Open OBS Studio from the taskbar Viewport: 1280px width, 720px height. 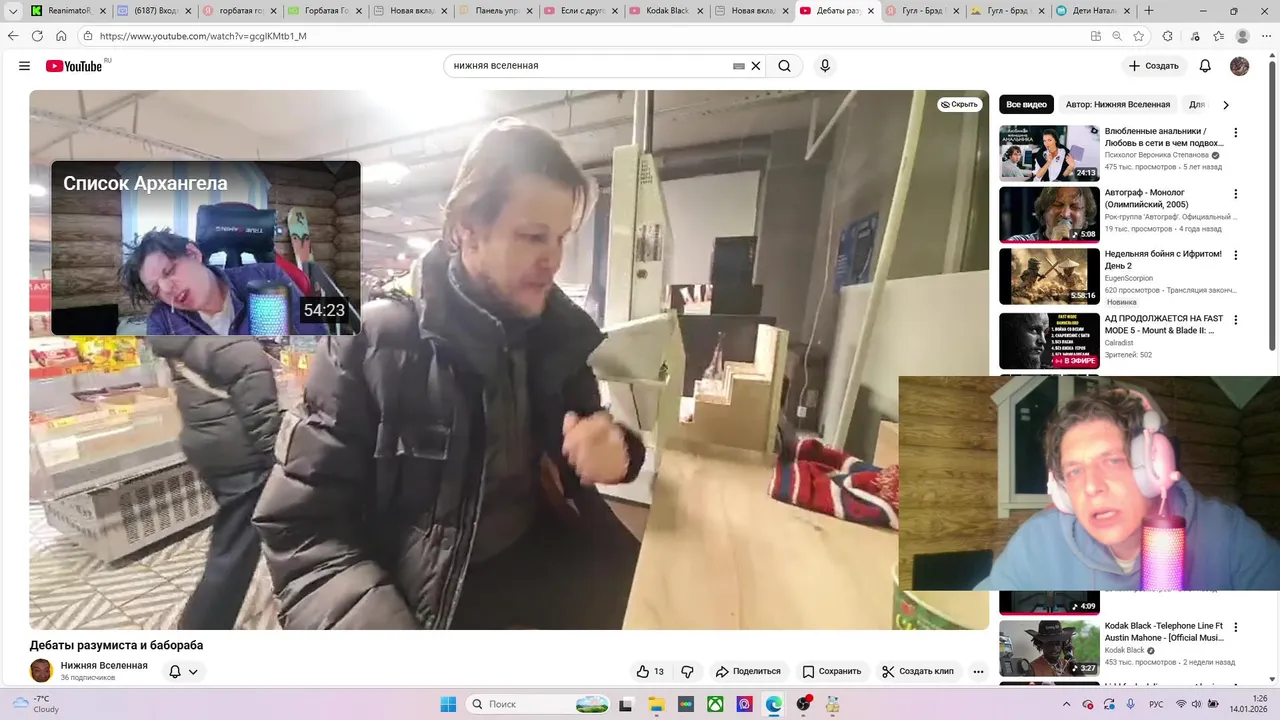coord(803,704)
